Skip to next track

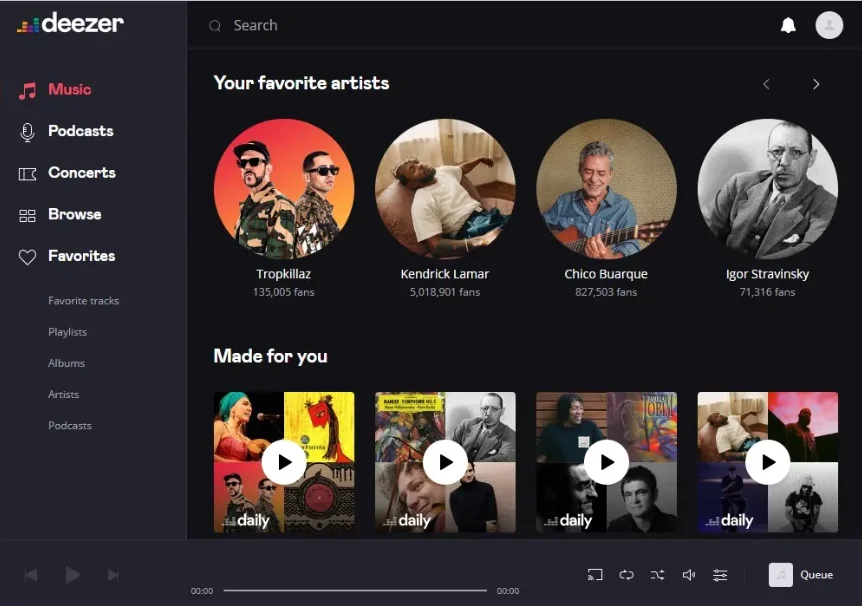[x=113, y=575]
